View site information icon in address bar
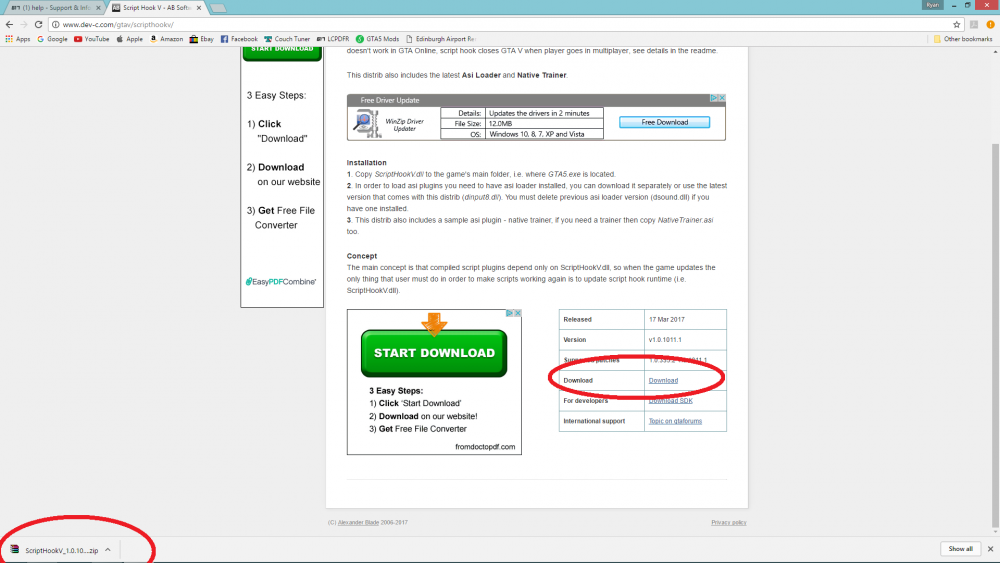Screen dimensions: 1000x563 (x=55, y=24)
